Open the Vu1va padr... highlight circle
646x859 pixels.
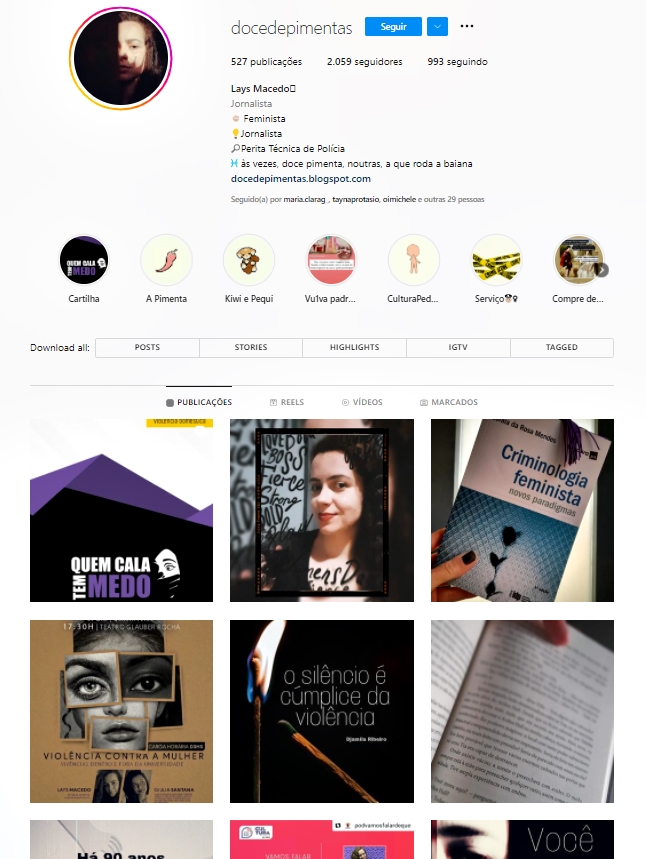331,260
